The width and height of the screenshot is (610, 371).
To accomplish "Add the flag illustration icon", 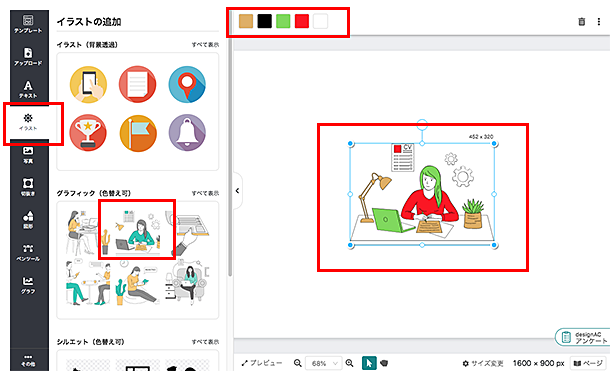I will 138,133.
